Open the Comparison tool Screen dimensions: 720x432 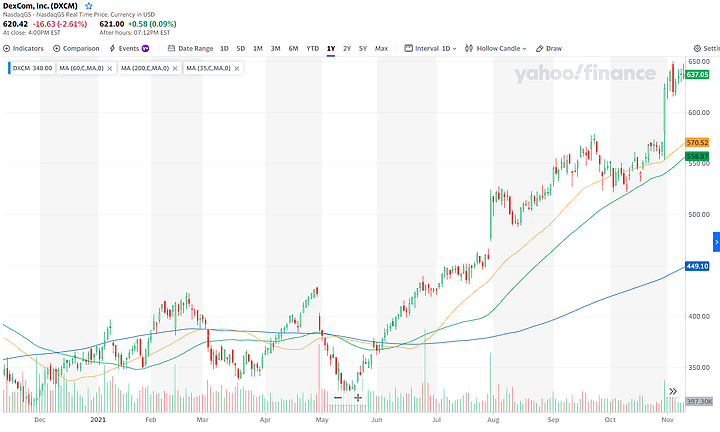click(x=76, y=48)
